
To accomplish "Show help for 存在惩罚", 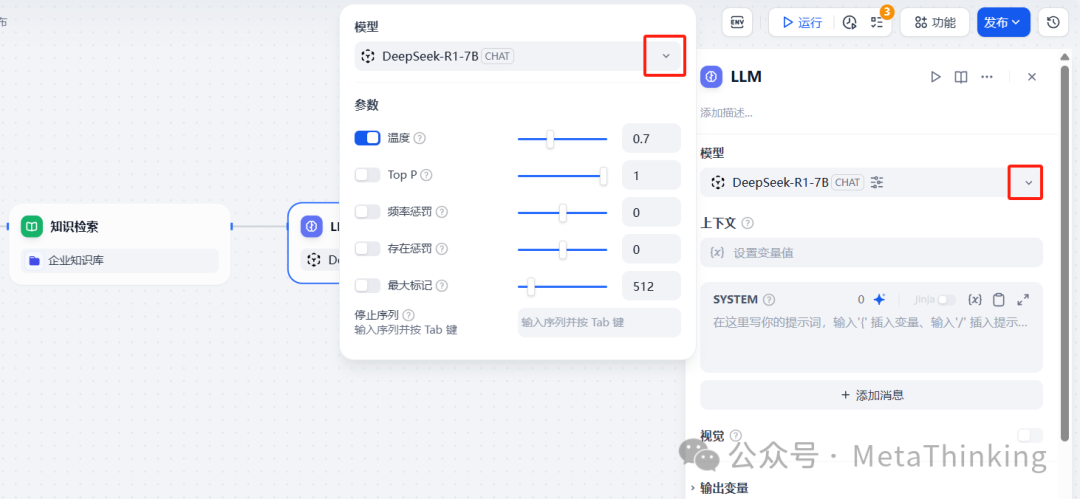I will pos(442,249).
